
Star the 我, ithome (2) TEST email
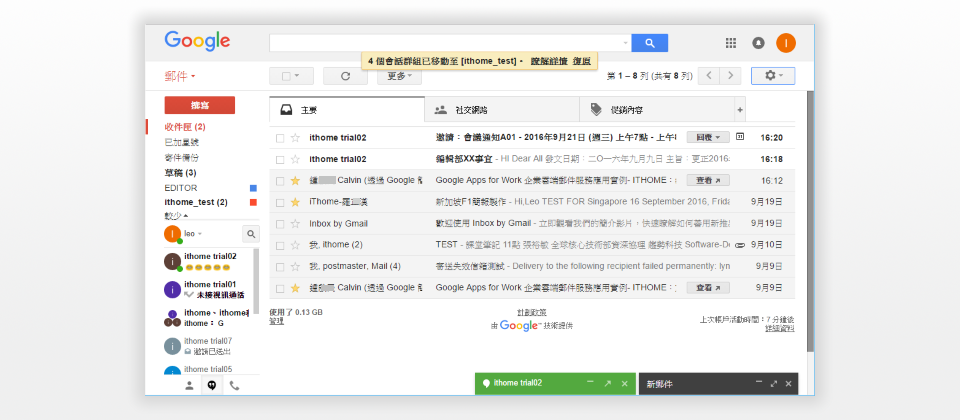(295, 245)
